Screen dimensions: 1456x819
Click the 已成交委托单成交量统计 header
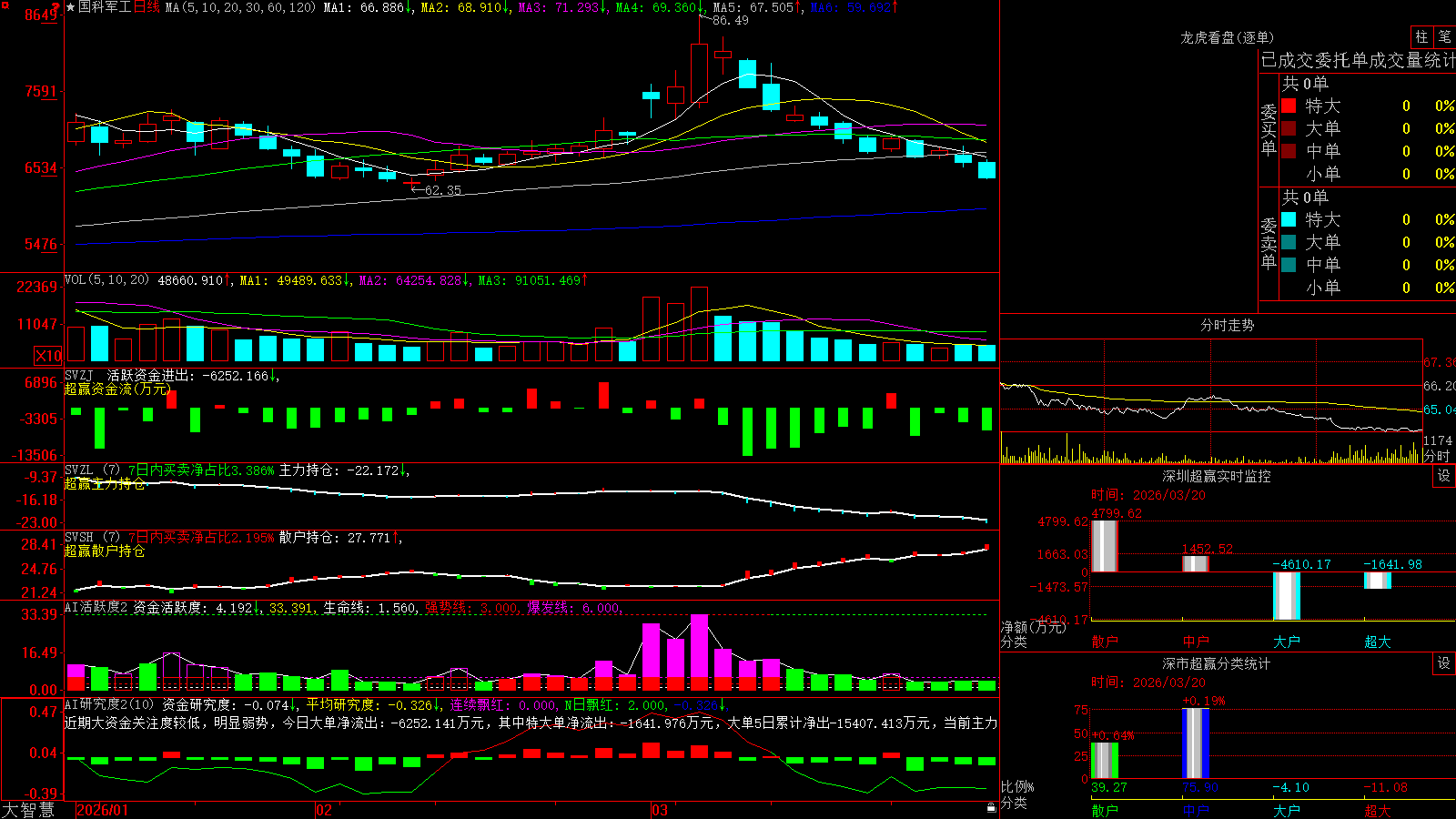click(1358, 60)
